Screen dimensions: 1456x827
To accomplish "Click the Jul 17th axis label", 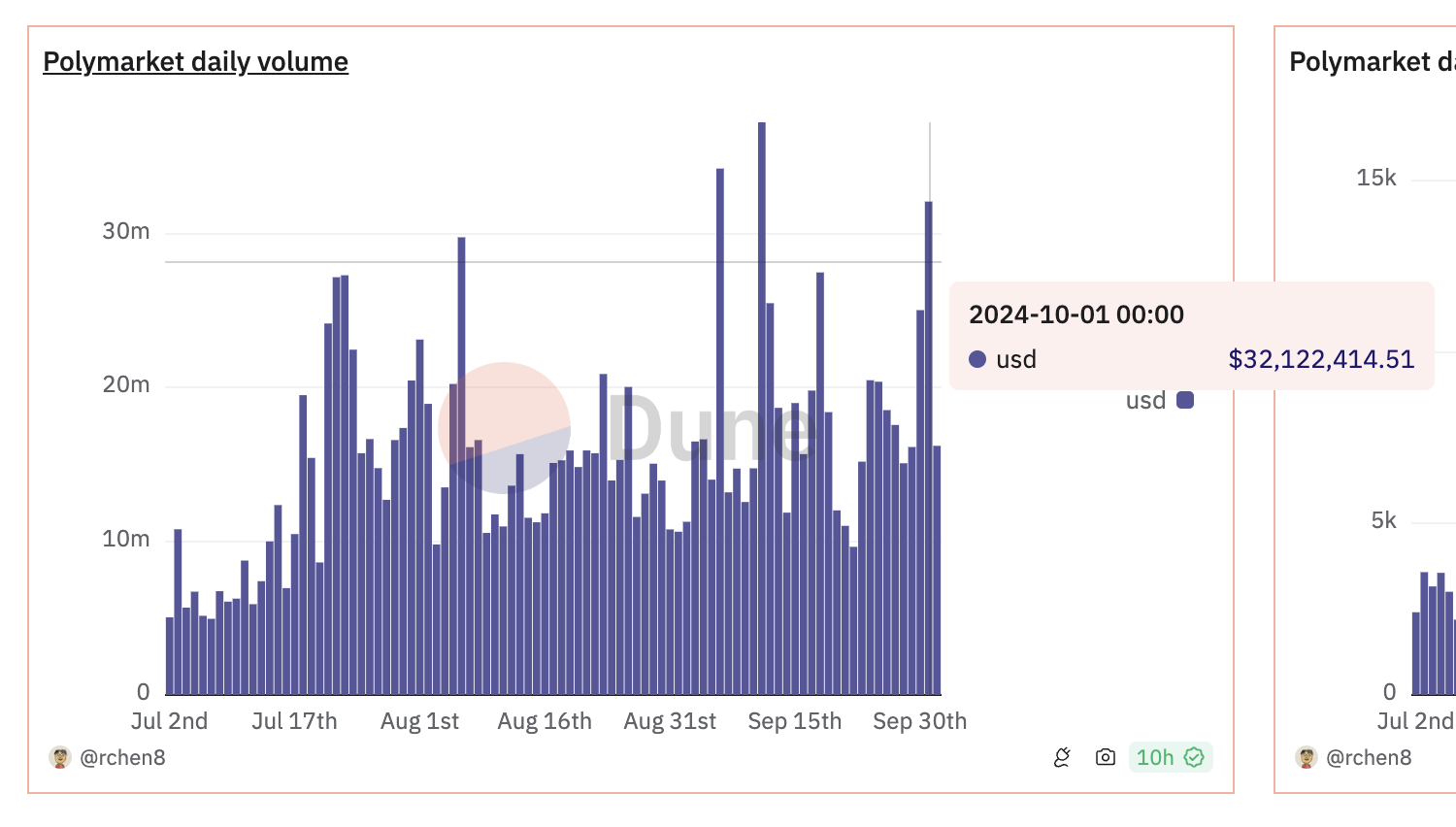I will click(294, 721).
